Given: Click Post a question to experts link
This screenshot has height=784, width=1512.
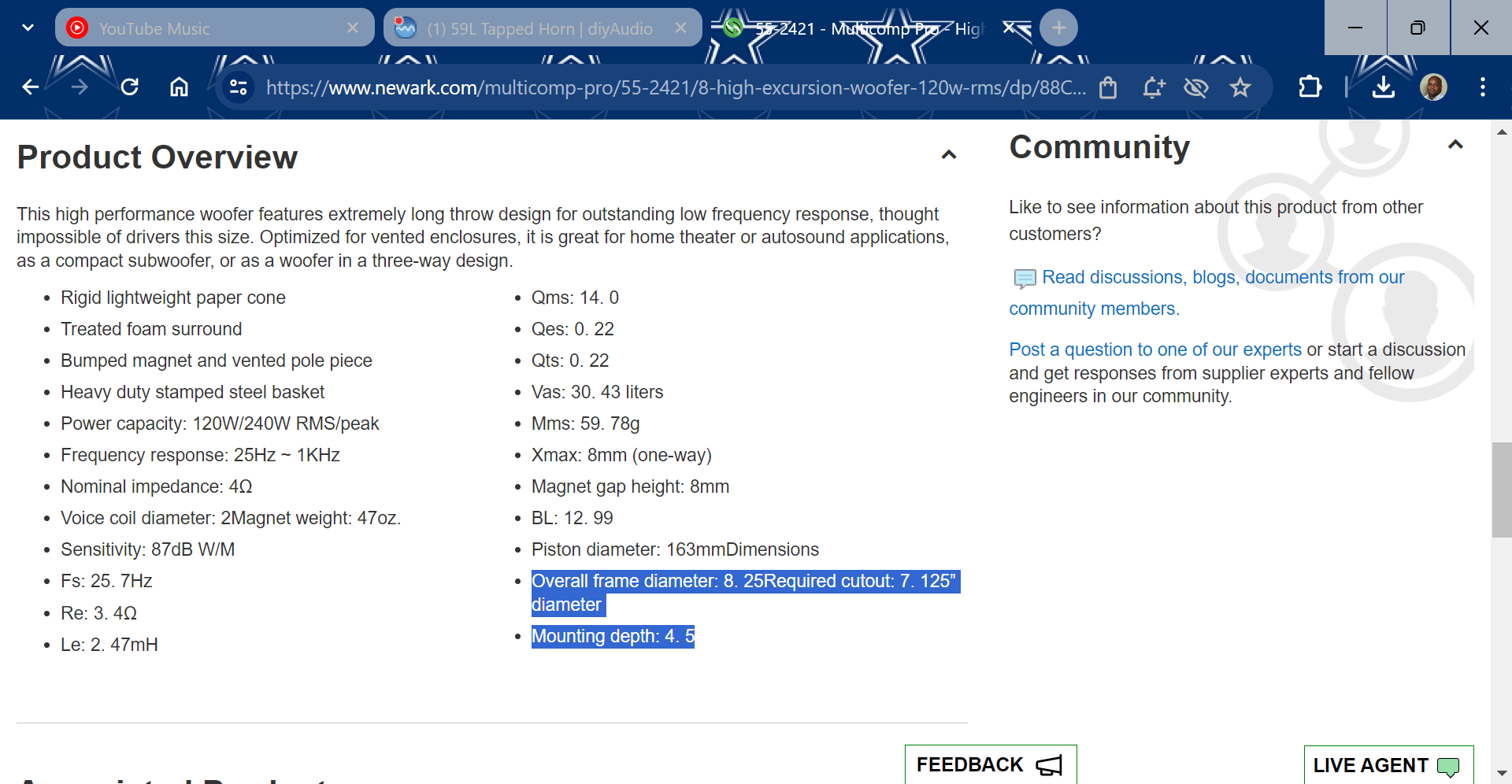Looking at the screenshot, I should tap(1155, 349).
